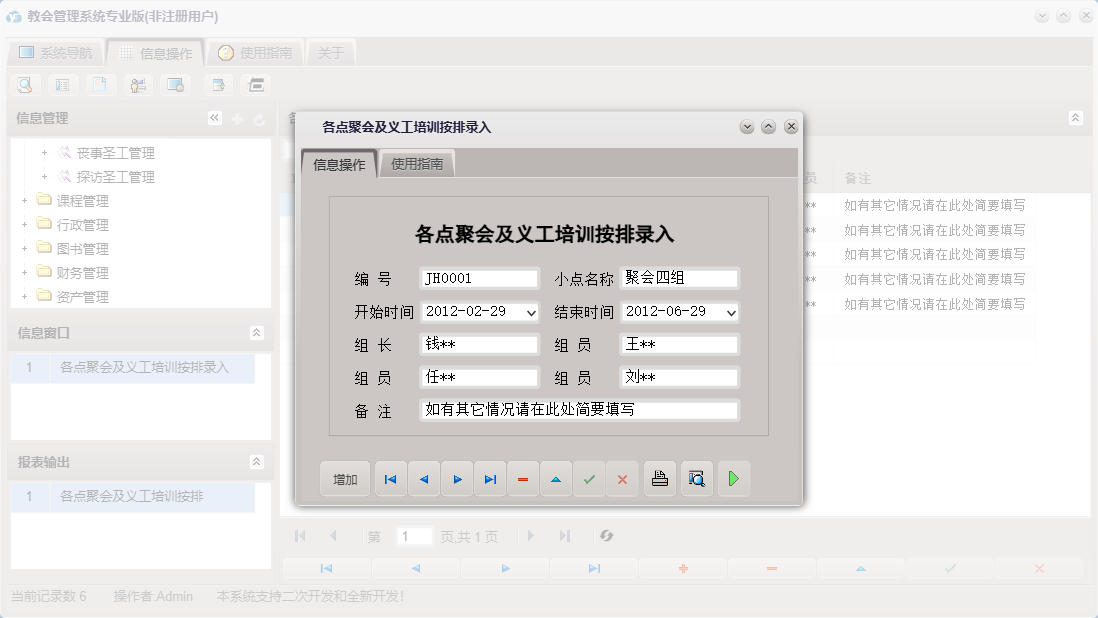The height and width of the screenshot is (618, 1098).
Task: Click the 备注 input field
Action: (x=578, y=410)
